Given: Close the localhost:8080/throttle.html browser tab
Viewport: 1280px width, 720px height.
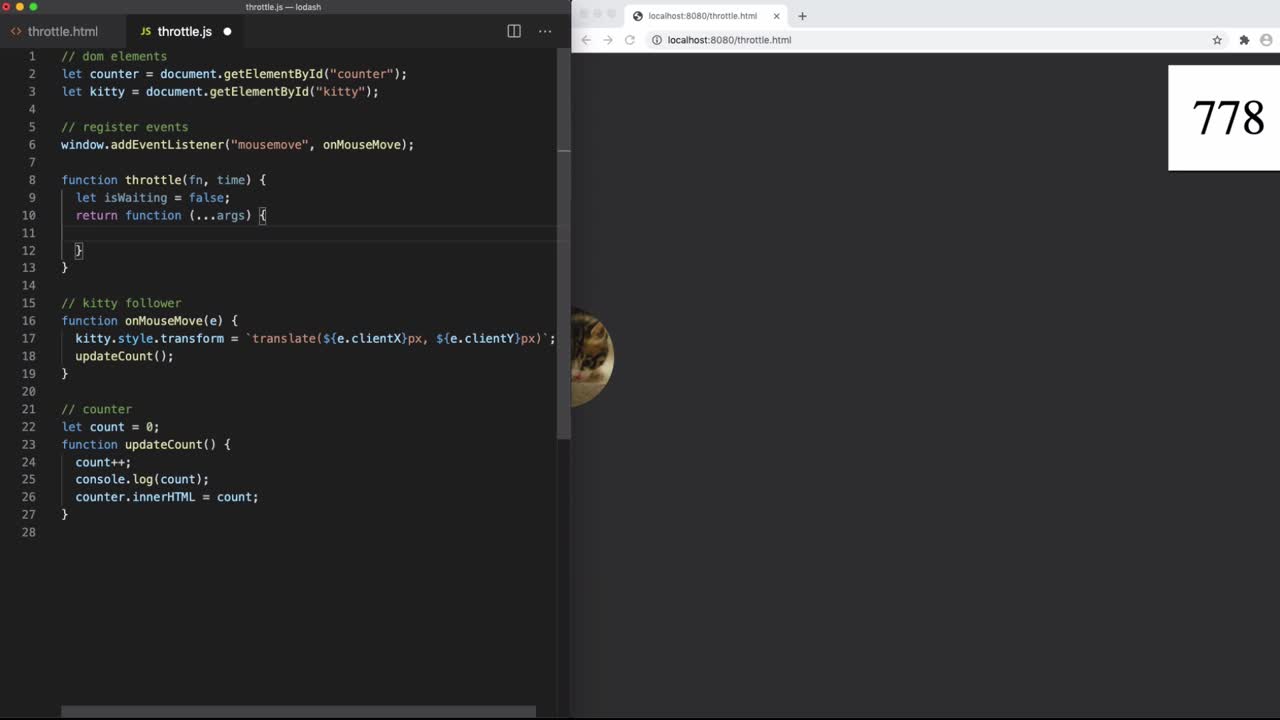Looking at the screenshot, I should 776,16.
